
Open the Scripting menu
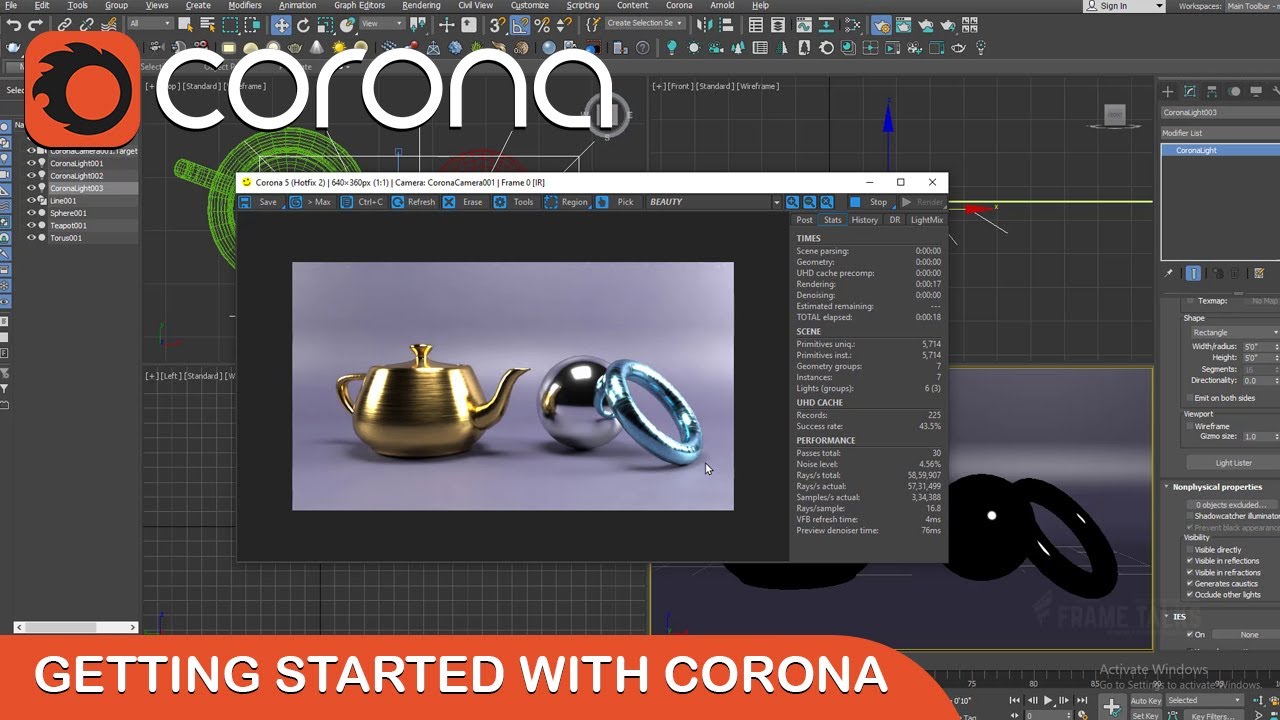pyautogui.click(x=583, y=5)
